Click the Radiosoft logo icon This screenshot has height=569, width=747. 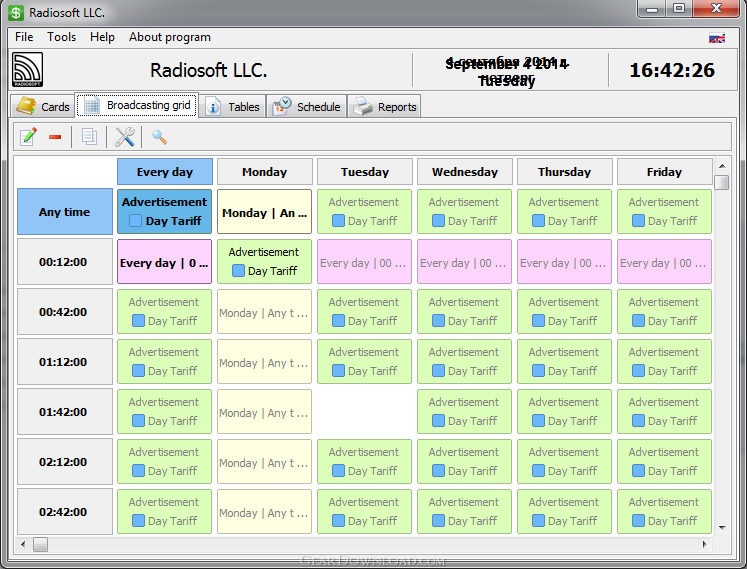pos(27,70)
